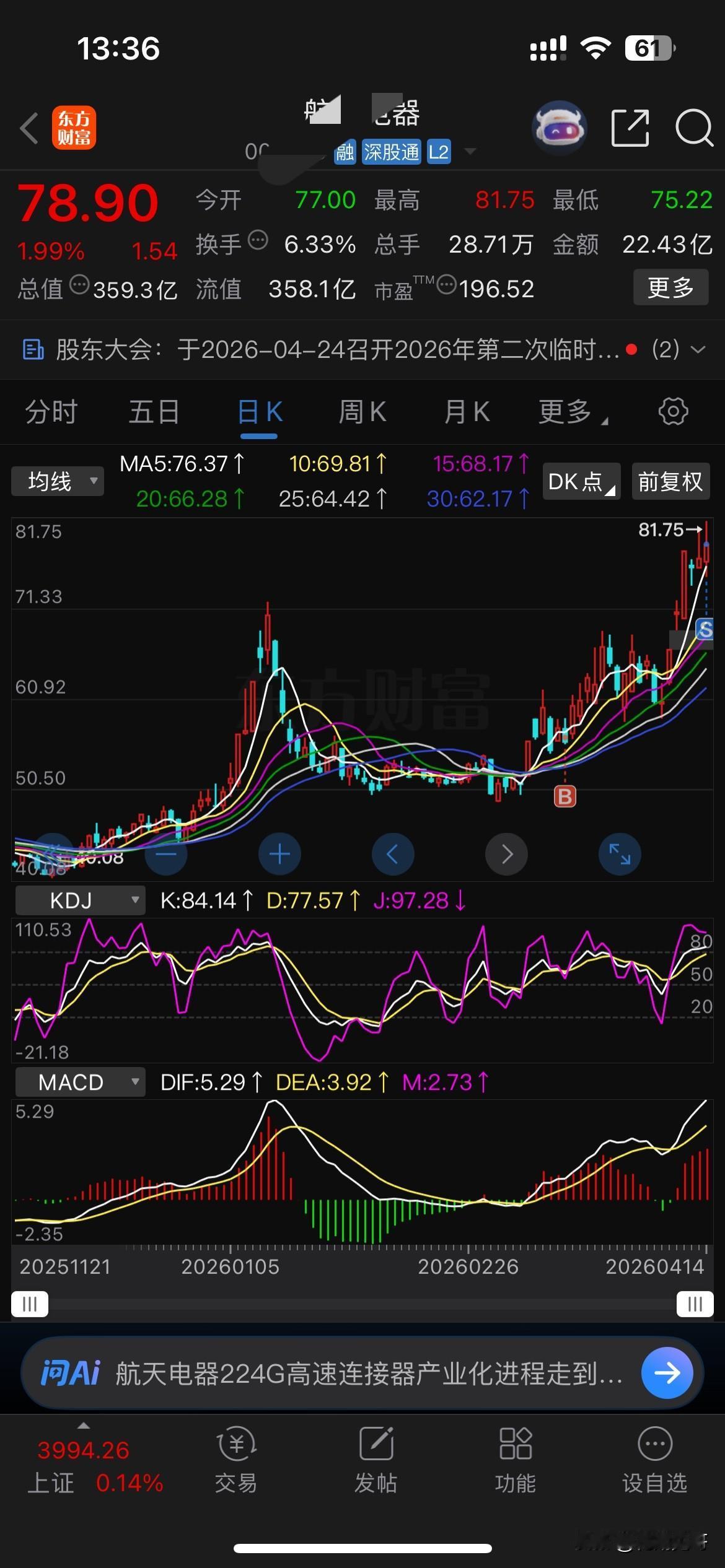Screen dimensions: 725x1568
Task: Tap the current price 78.90
Action: pyautogui.click(x=88, y=203)
